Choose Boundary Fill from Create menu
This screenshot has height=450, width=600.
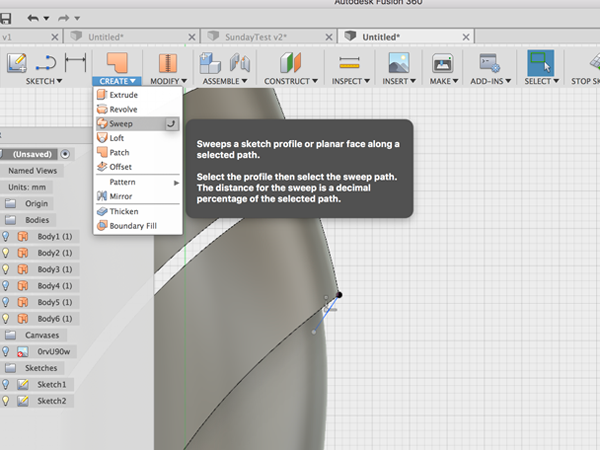click(138, 226)
